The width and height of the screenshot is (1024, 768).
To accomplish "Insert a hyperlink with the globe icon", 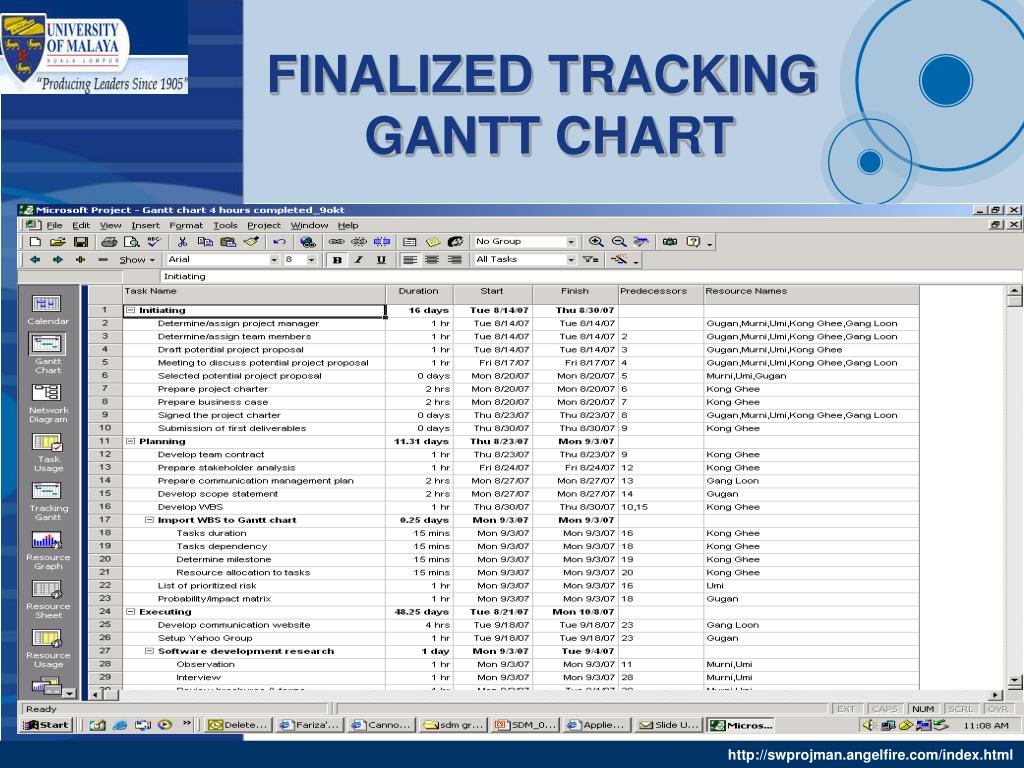I will click(x=307, y=242).
